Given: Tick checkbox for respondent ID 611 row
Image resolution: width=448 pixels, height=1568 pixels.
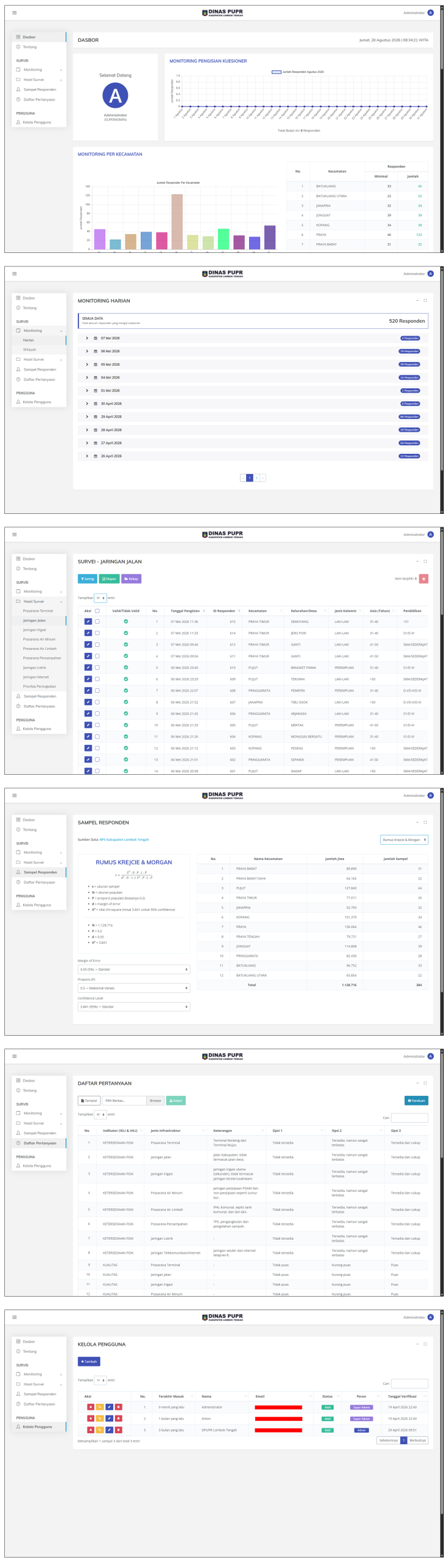Looking at the screenshot, I should [x=97, y=656].
